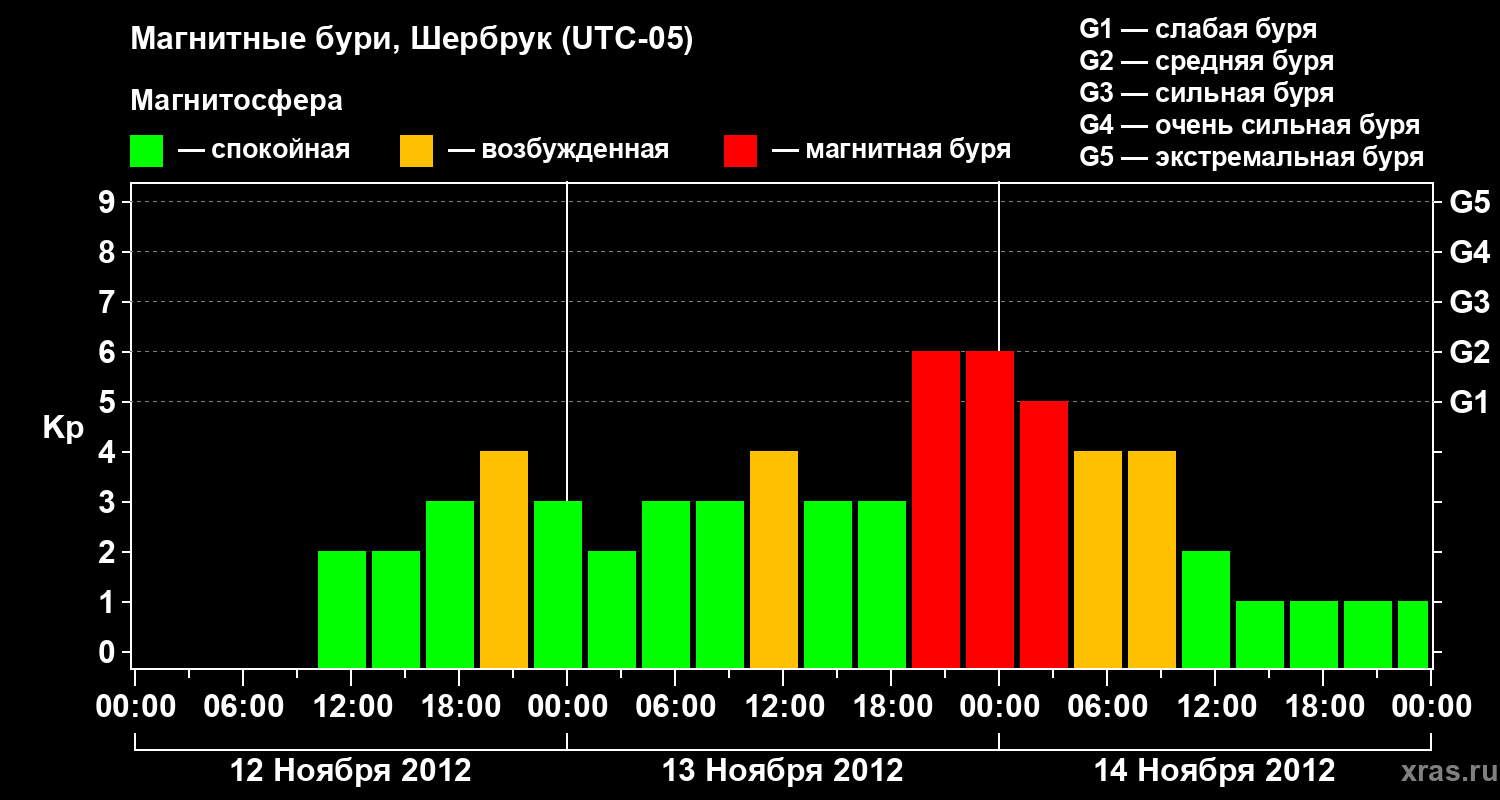1500x800 pixels.
Task: Click the 00:00 label between 12 and 13 Ноября
Action: (567, 707)
